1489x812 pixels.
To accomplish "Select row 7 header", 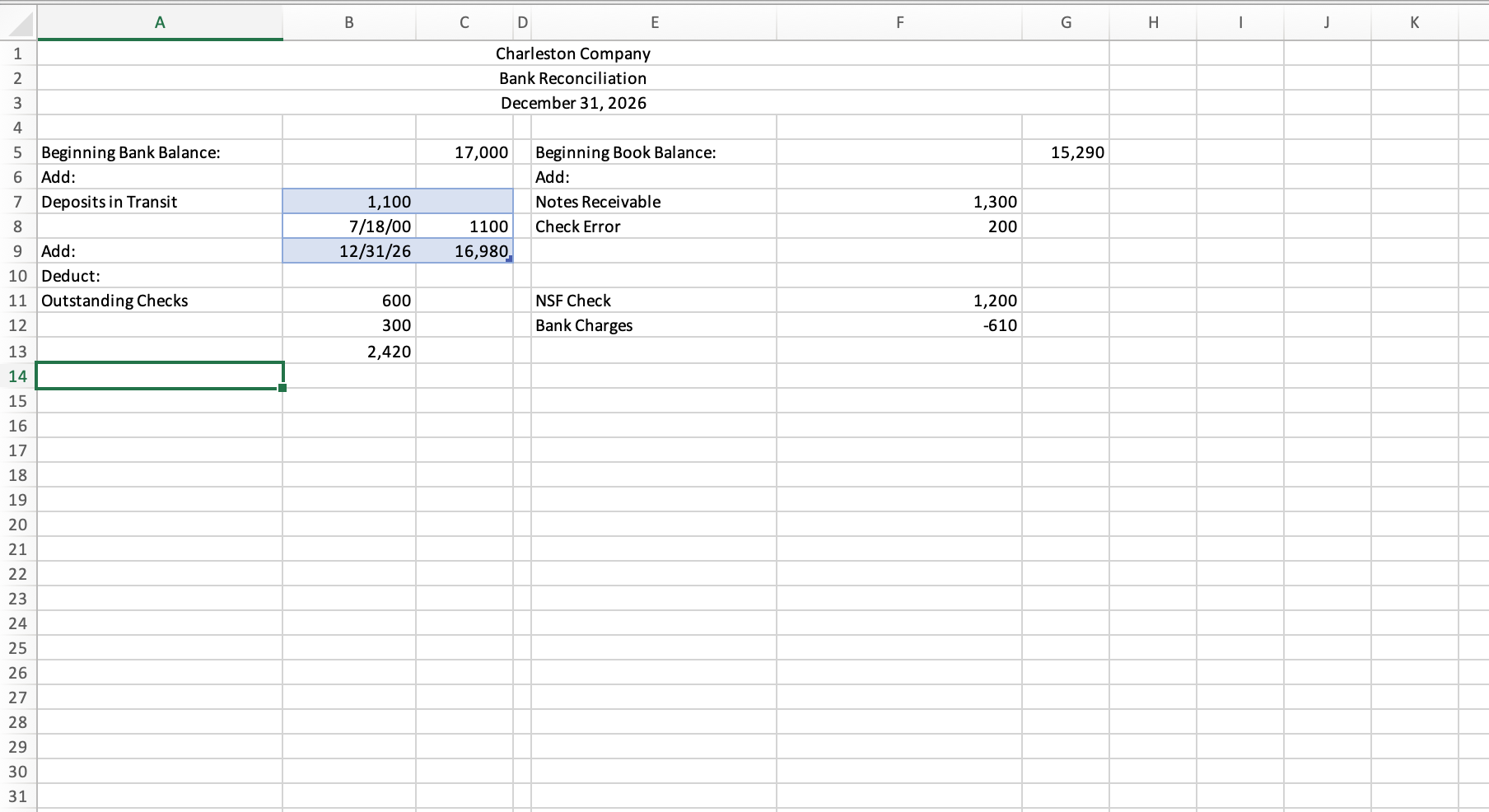I will pyautogui.click(x=18, y=202).
